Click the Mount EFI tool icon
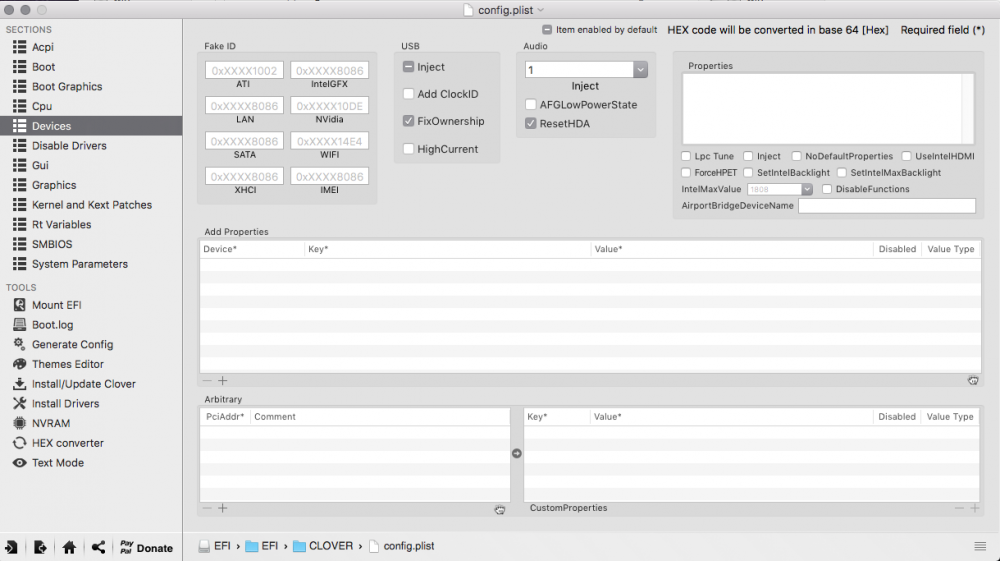Image resolution: width=1000 pixels, height=561 pixels. (x=20, y=305)
